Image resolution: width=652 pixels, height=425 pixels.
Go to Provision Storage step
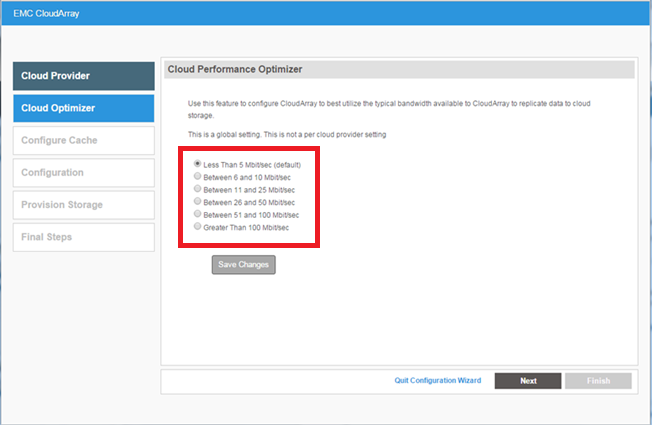84,205
